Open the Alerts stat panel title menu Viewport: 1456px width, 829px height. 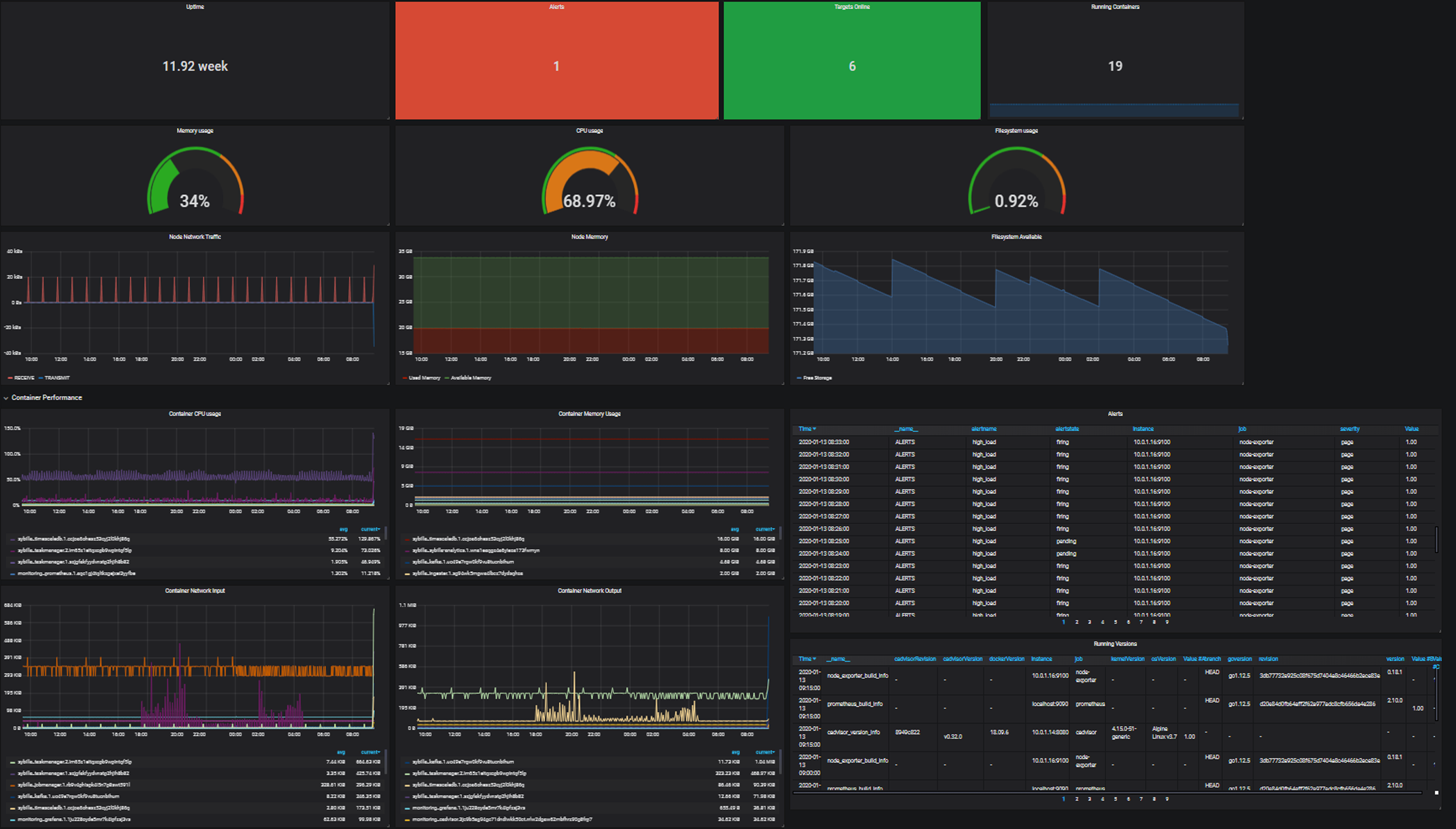(x=556, y=7)
